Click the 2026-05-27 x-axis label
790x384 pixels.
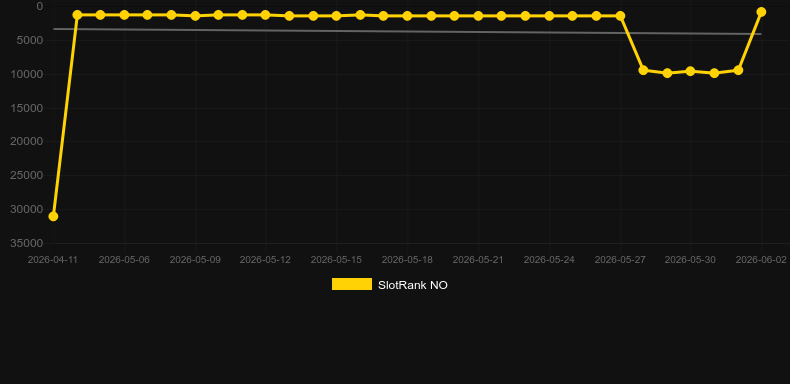pyautogui.click(x=620, y=260)
